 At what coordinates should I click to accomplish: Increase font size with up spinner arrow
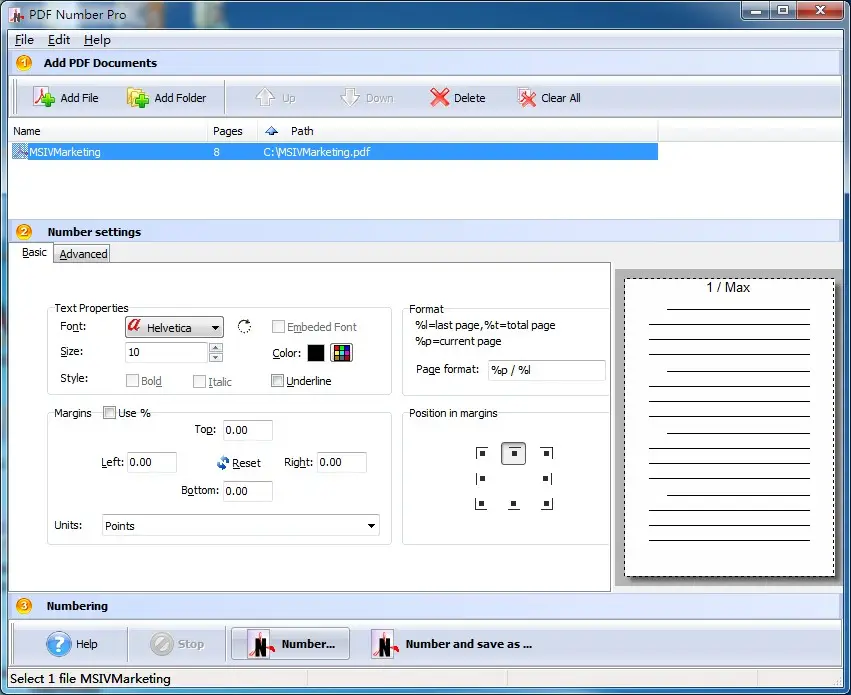[x=216, y=347]
